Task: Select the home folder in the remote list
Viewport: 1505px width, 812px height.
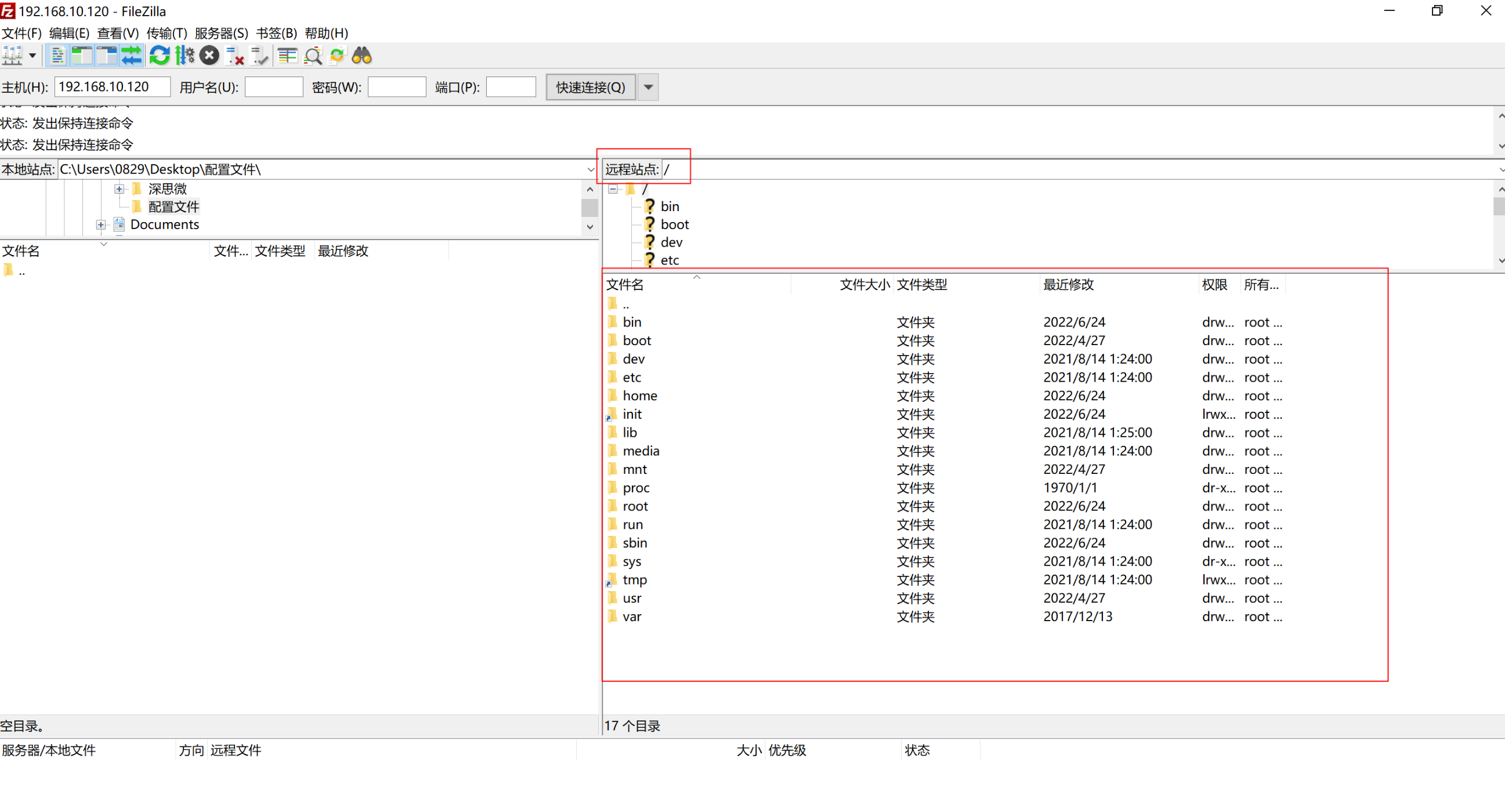Action: tap(640, 396)
